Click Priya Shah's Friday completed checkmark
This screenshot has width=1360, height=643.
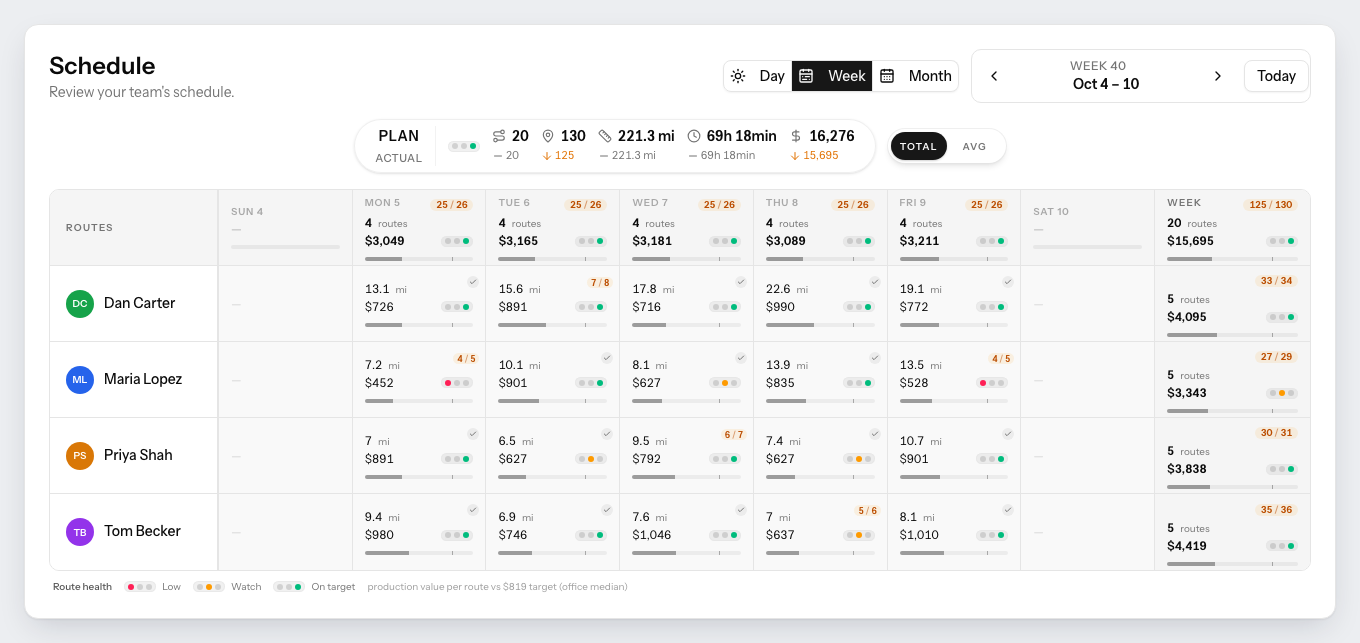point(1008,434)
